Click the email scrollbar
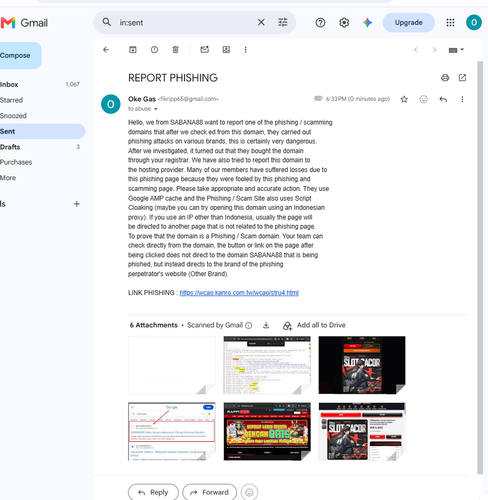 tap(480, 267)
